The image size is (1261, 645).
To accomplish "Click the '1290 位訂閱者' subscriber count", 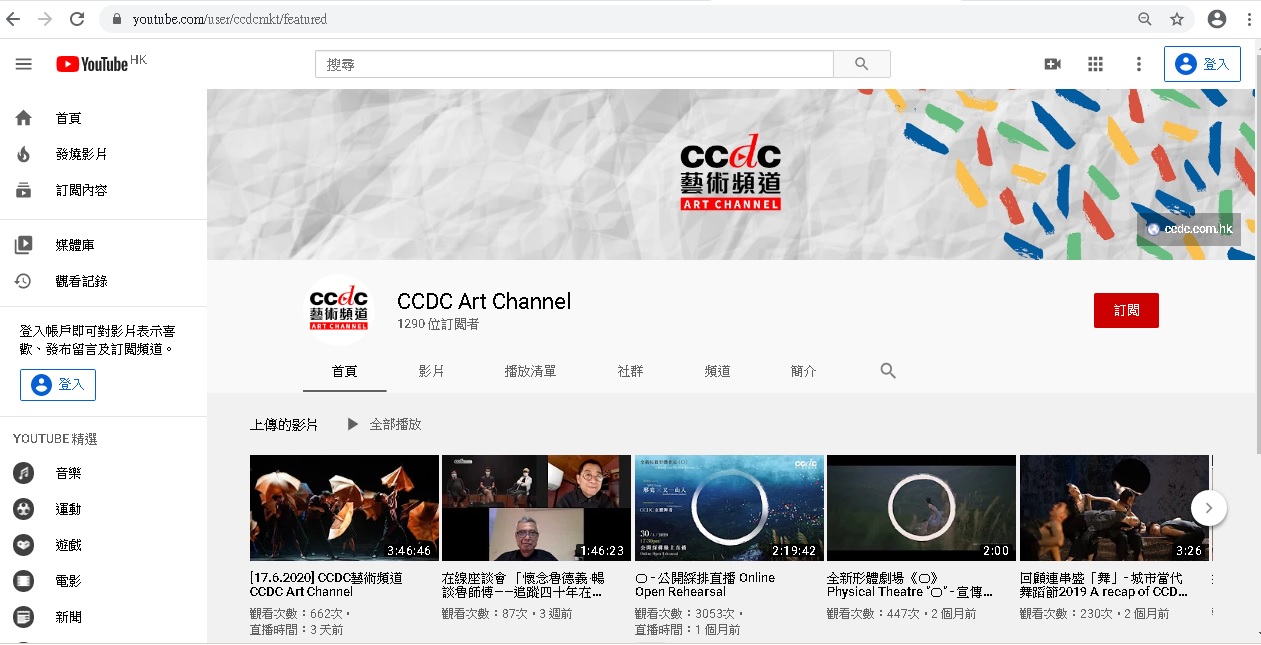I will 438,324.
